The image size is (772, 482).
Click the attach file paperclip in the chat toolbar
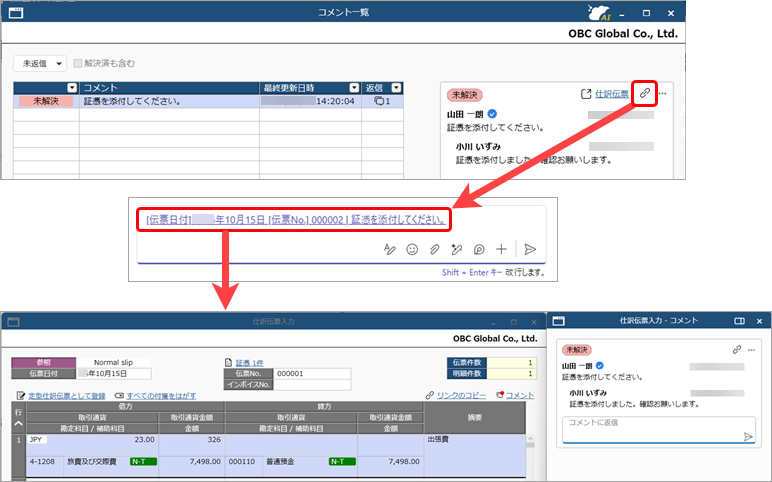[434, 249]
